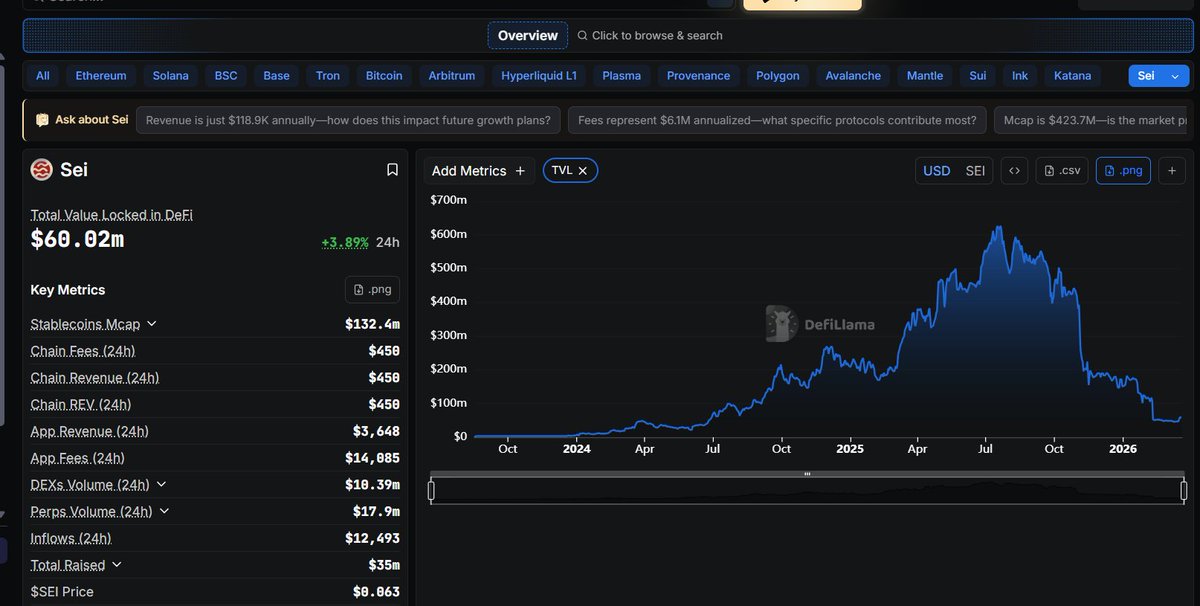The image size is (1200, 606).
Task: Click the left range slider handle
Action: (431, 490)
